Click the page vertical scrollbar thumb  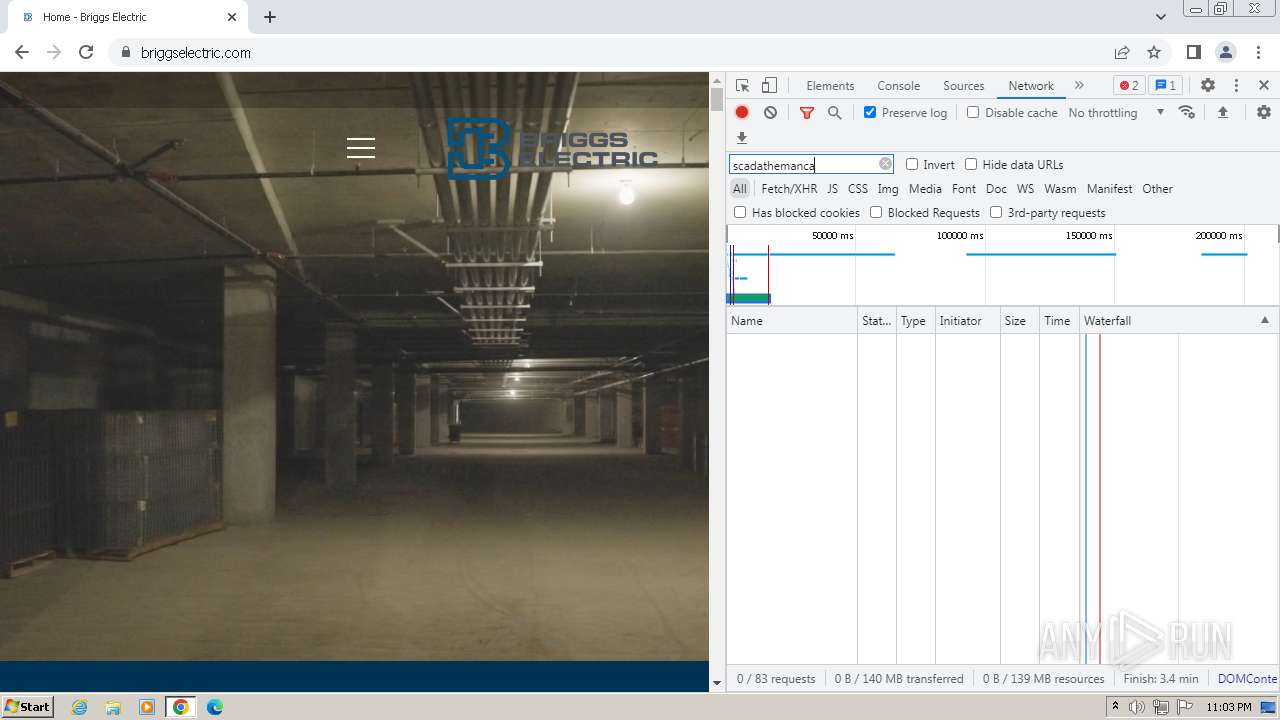[x=716, y=99]
